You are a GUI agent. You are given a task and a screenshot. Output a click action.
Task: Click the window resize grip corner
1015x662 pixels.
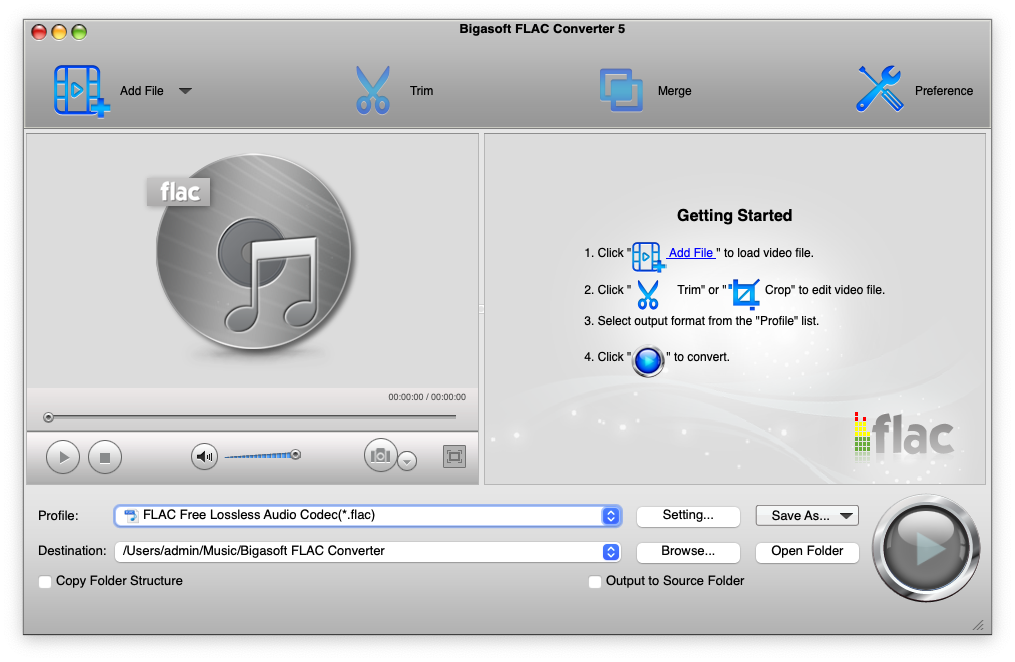pos(978,624)
